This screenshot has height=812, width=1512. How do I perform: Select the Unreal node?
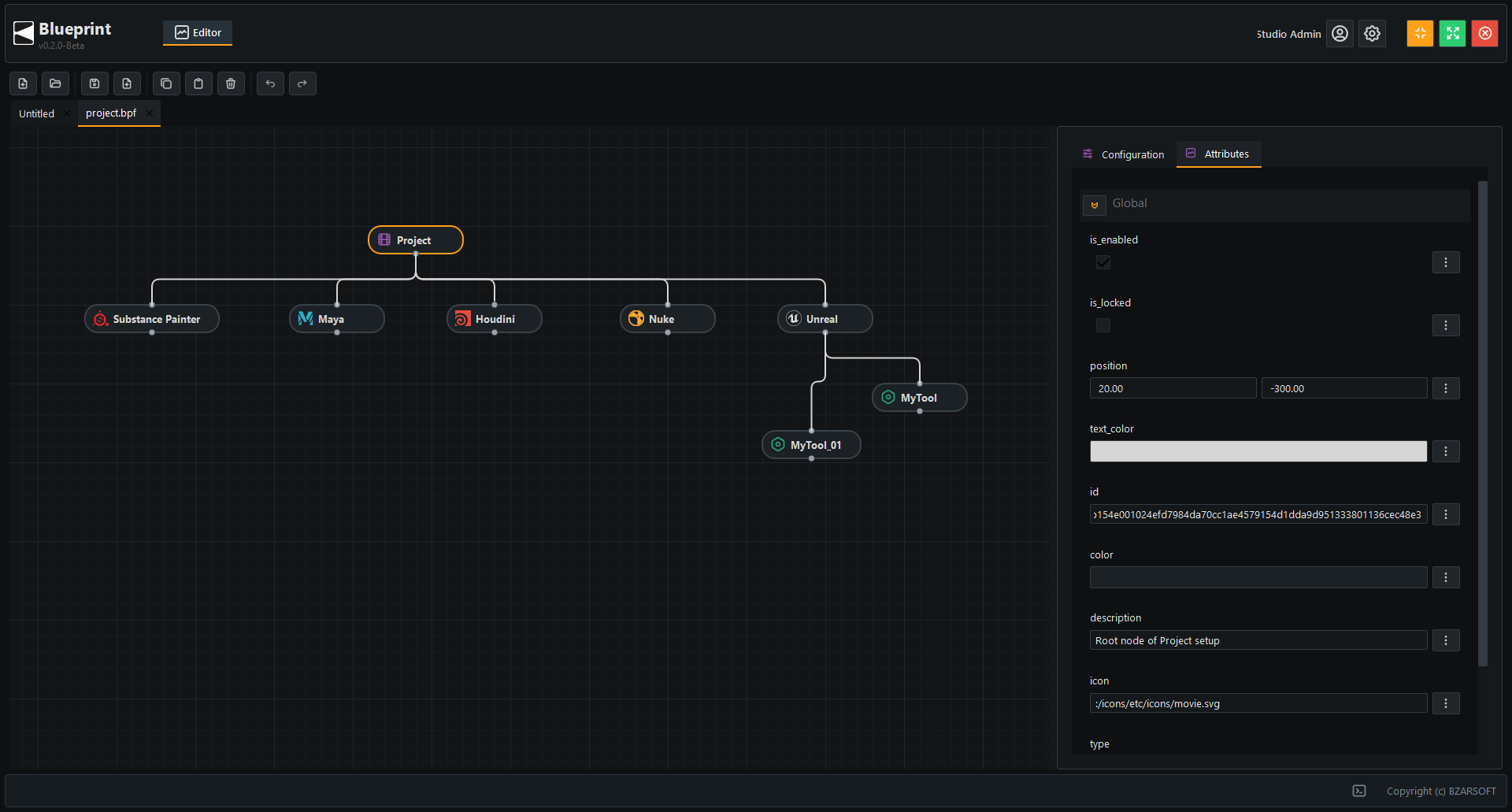pyautogui.click(x=825, y=319)
